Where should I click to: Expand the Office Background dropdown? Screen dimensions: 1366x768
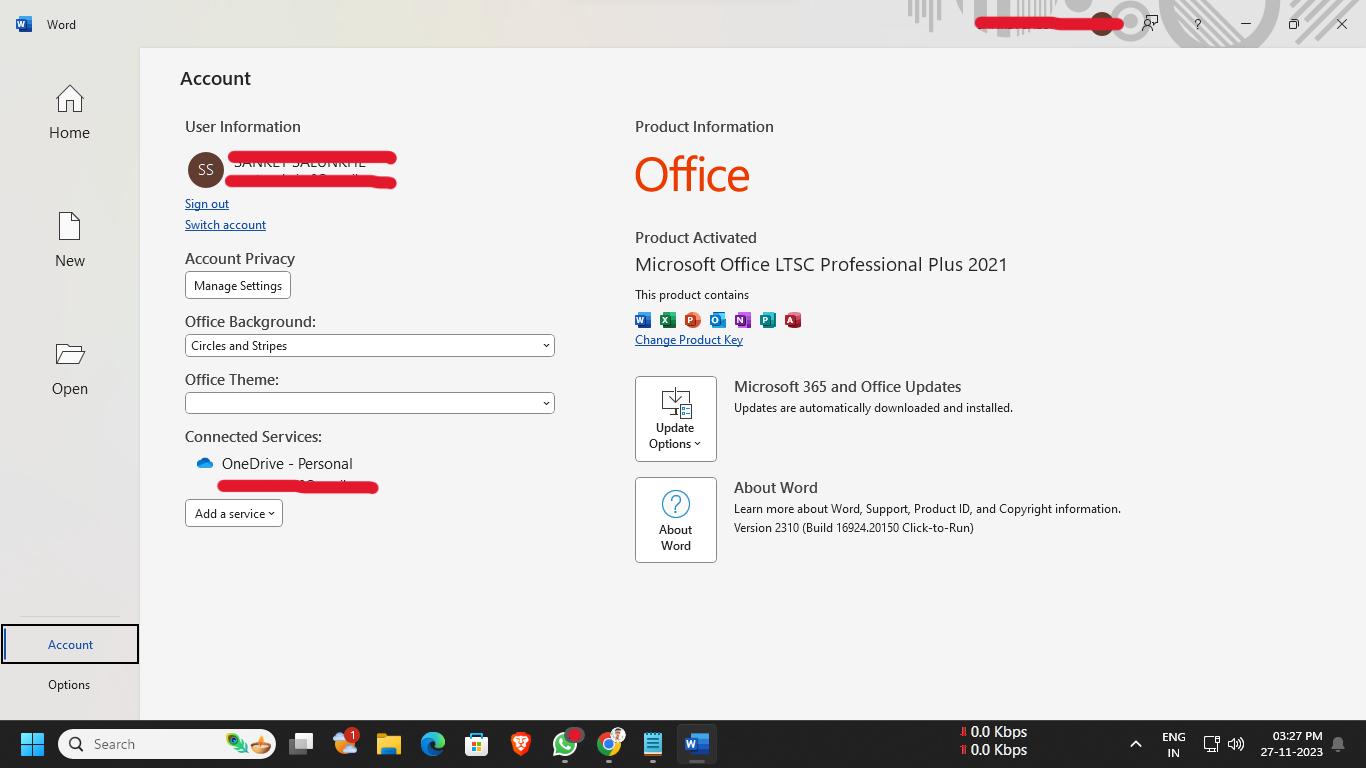369,346
